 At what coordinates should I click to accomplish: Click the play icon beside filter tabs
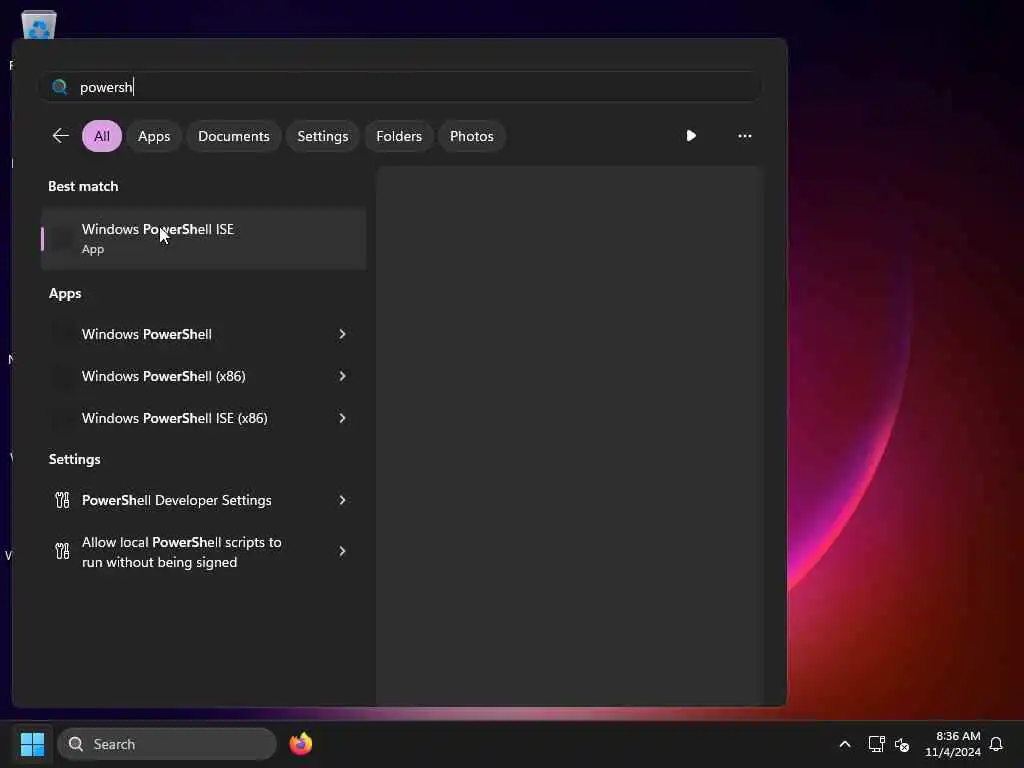click(x=691, y=136)
